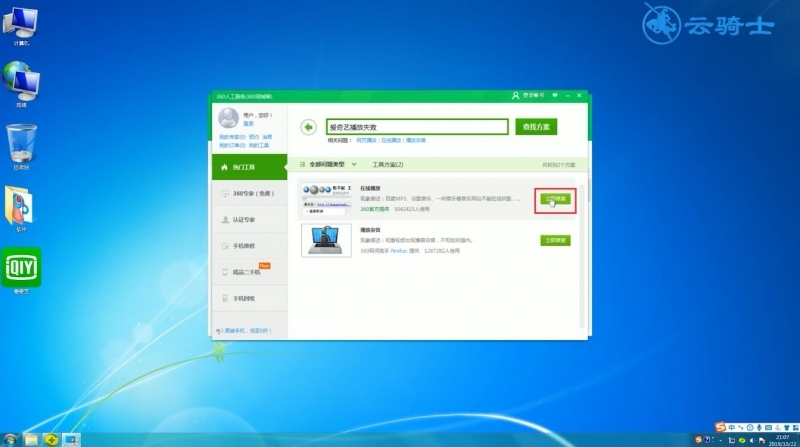Open the feedback speech-bubble icon in title bar

pyautogui.click(x=555, y=95)
